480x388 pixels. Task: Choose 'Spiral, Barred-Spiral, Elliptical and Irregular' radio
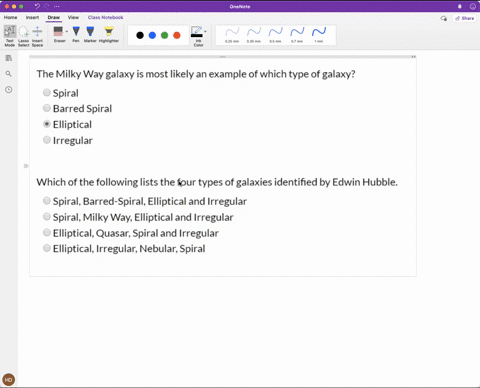click(x=47, y=201)
